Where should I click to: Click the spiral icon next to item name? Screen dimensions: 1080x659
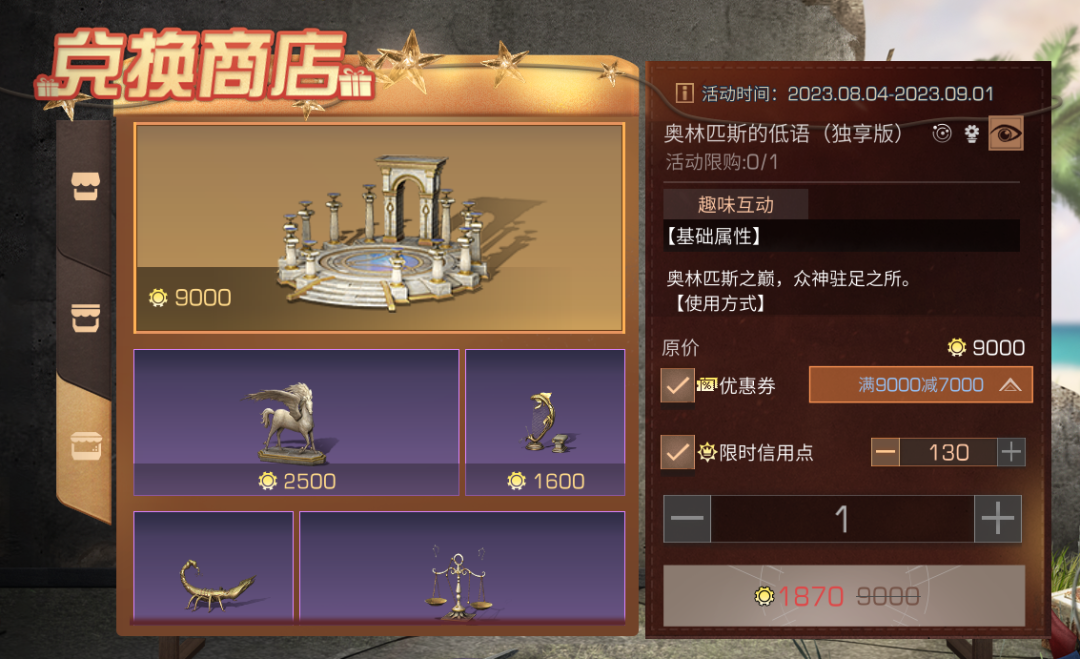tap(942, 133)
